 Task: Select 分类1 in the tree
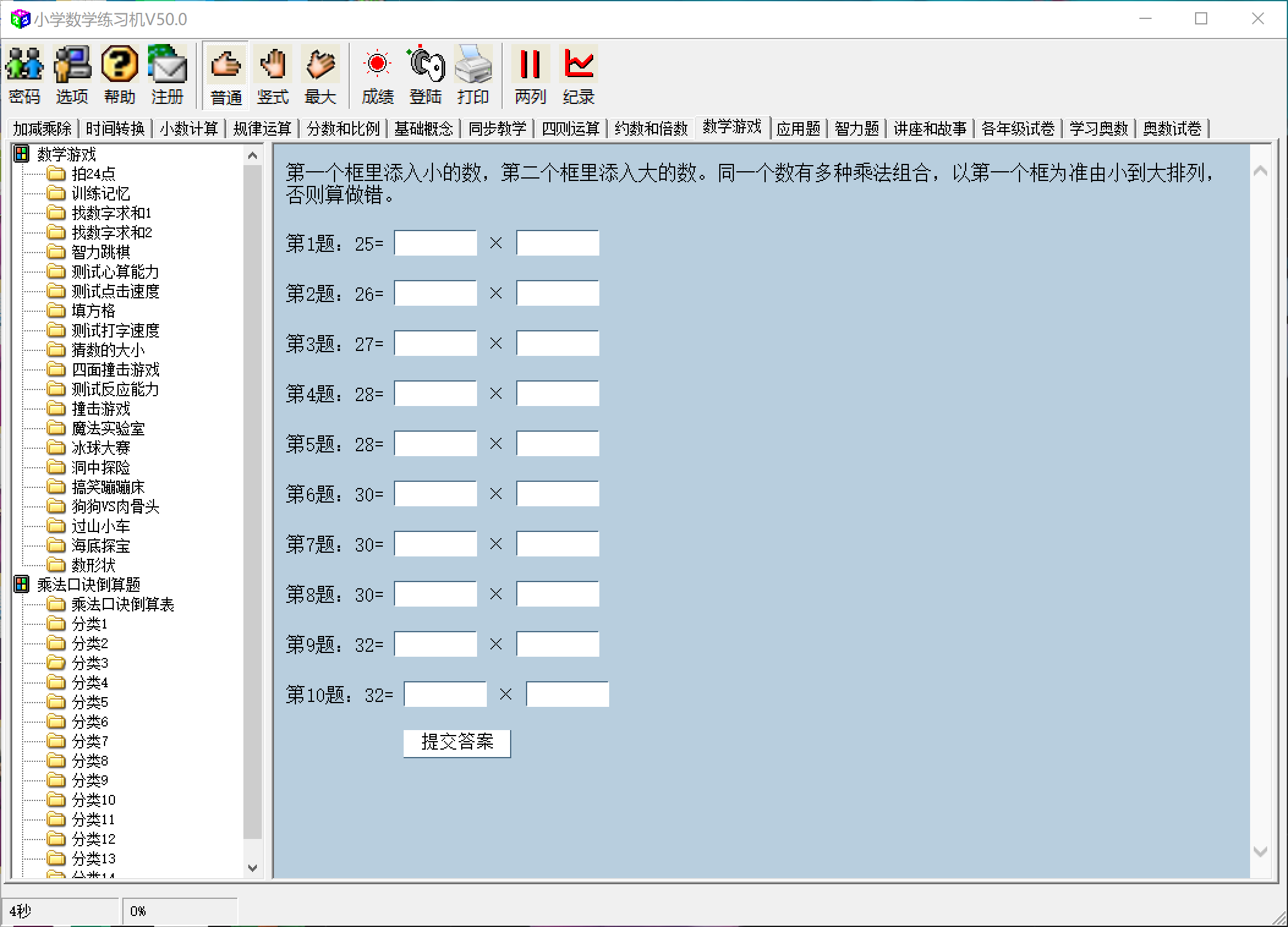pos(90,624)
